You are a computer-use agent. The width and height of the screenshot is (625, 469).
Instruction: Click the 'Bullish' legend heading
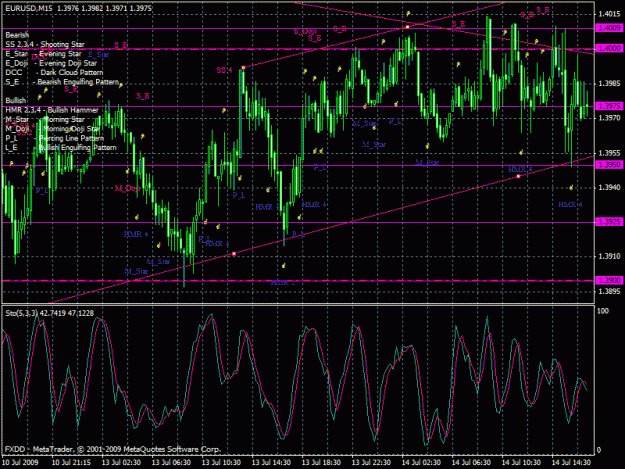[16, 100]
